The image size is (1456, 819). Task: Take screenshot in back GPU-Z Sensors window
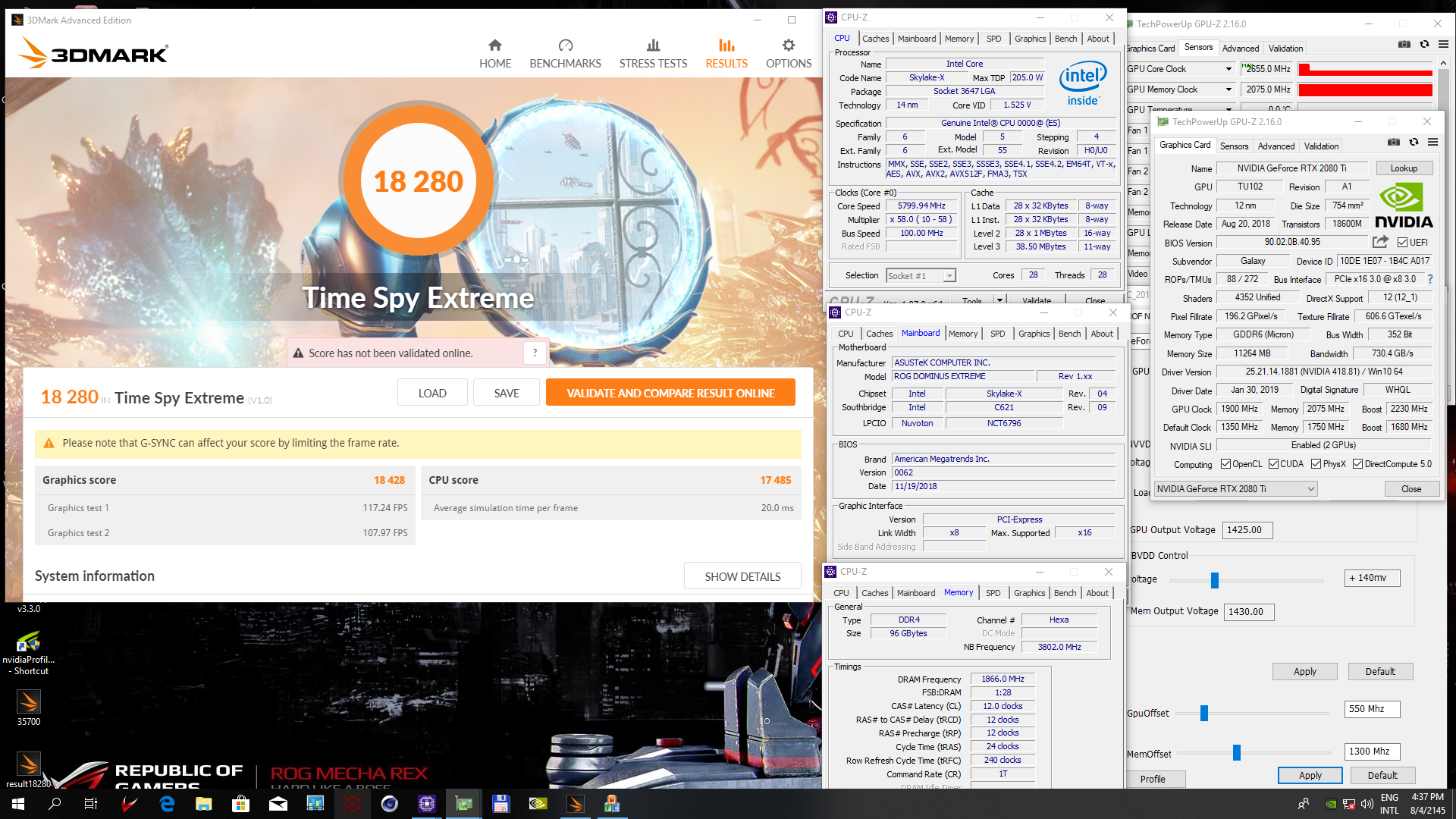[x=1404, y=45]
